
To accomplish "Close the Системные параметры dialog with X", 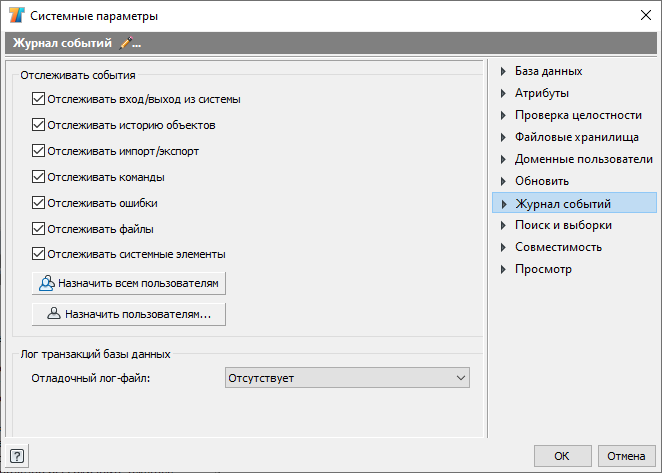I will [646, 16].
